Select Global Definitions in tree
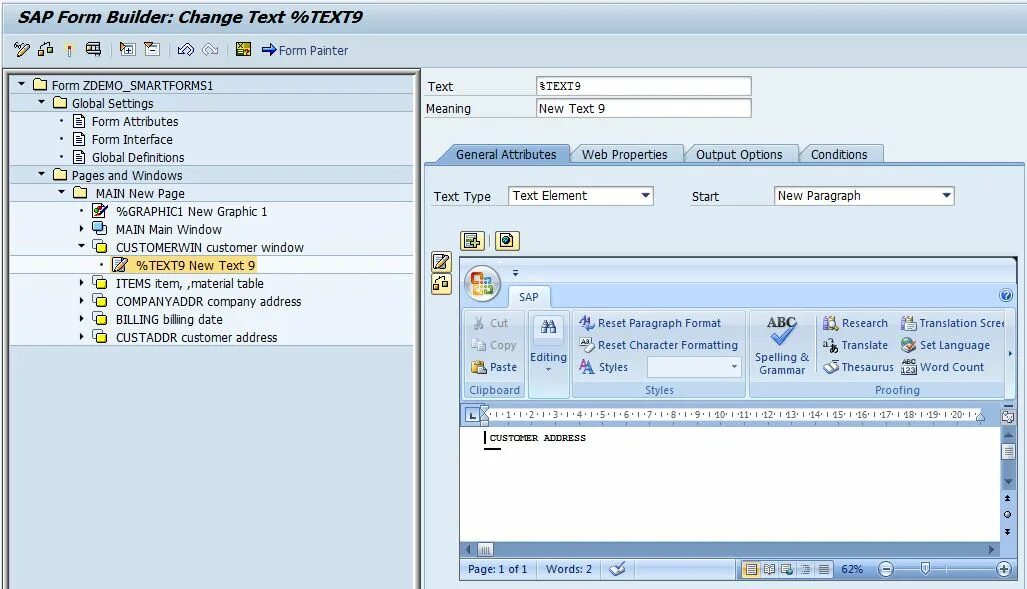 click(138, 157)
